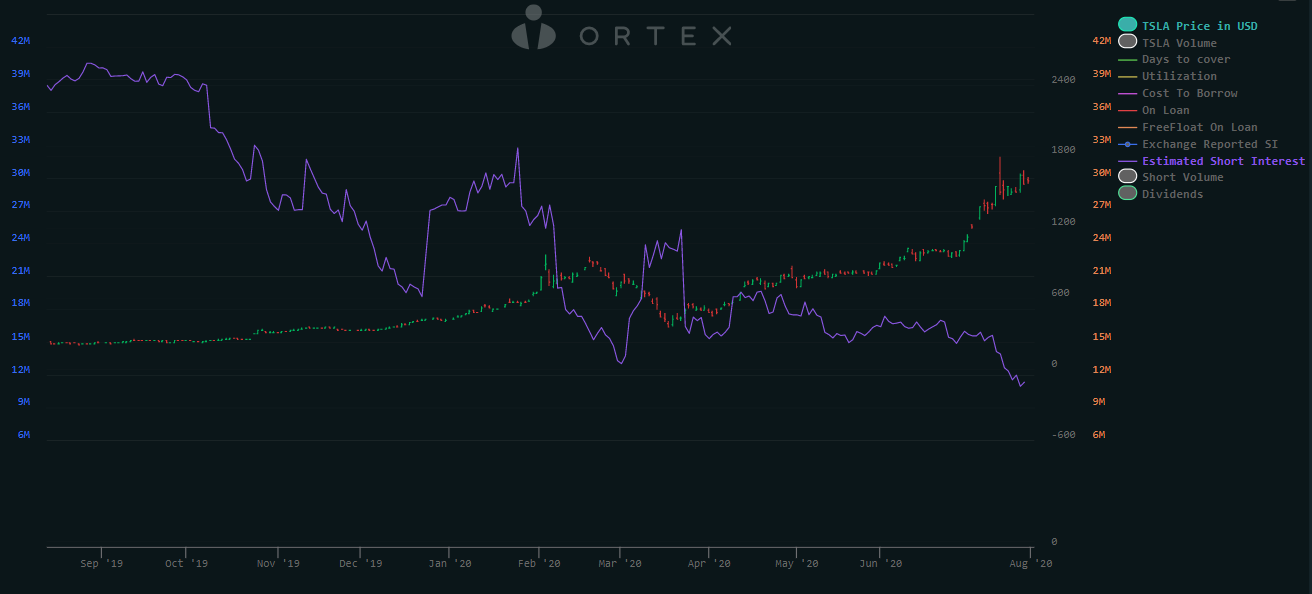Click the 2400 price axis label
Viewport: 1312px width, 594px height.
tap(1062, 79)
